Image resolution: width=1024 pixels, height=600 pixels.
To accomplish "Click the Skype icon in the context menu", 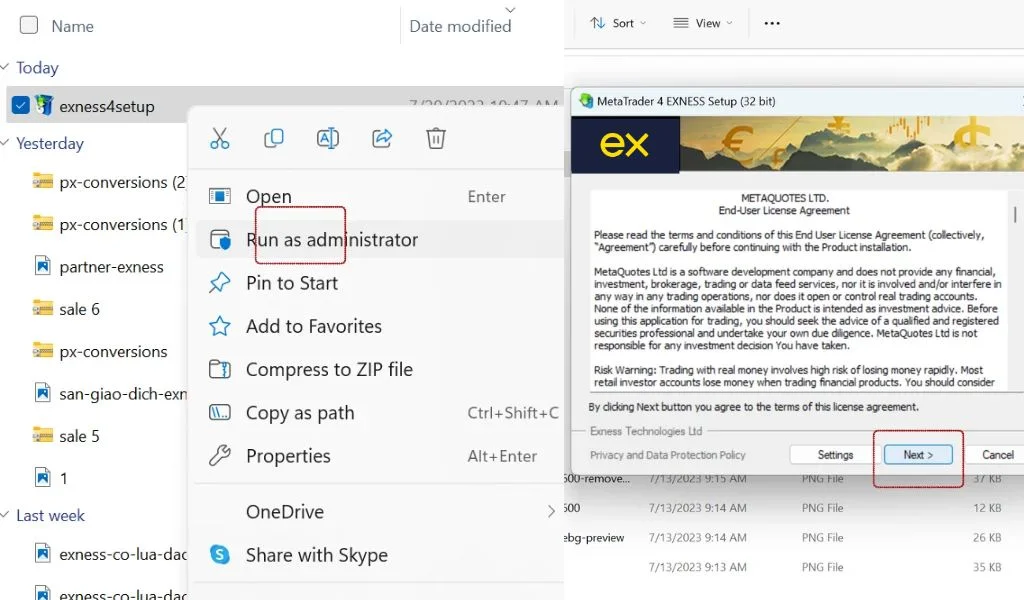I will click(x=218, y=555).
